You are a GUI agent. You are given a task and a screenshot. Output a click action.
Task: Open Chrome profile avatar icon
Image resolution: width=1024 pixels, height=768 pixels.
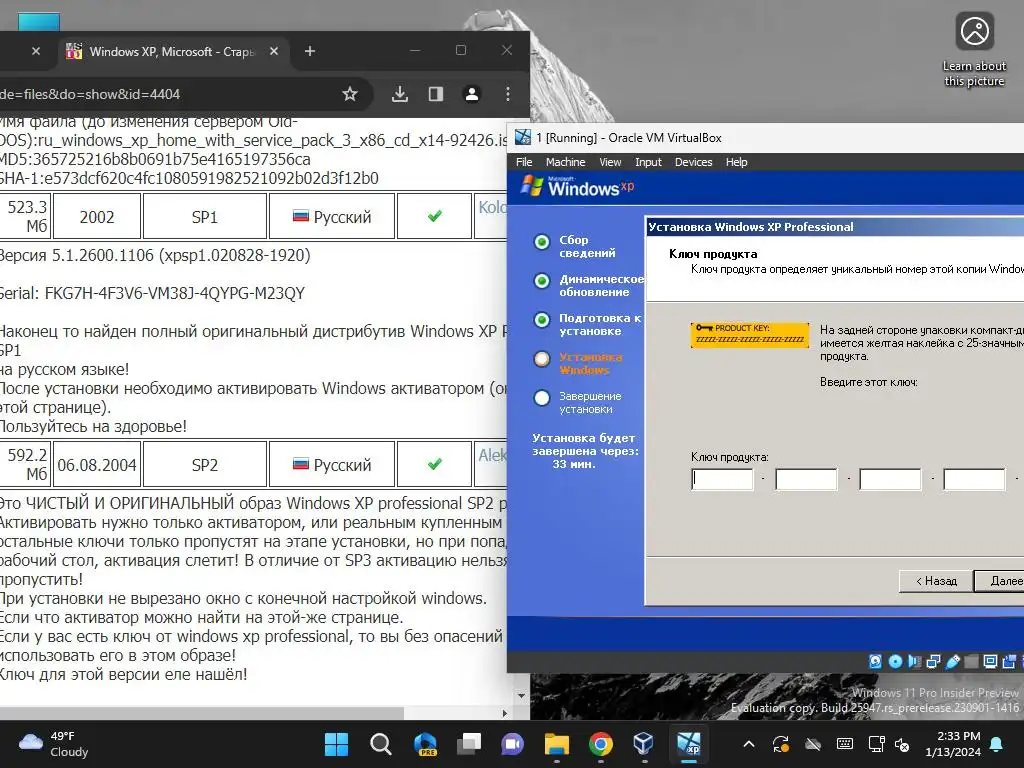(x=472, y=94)
